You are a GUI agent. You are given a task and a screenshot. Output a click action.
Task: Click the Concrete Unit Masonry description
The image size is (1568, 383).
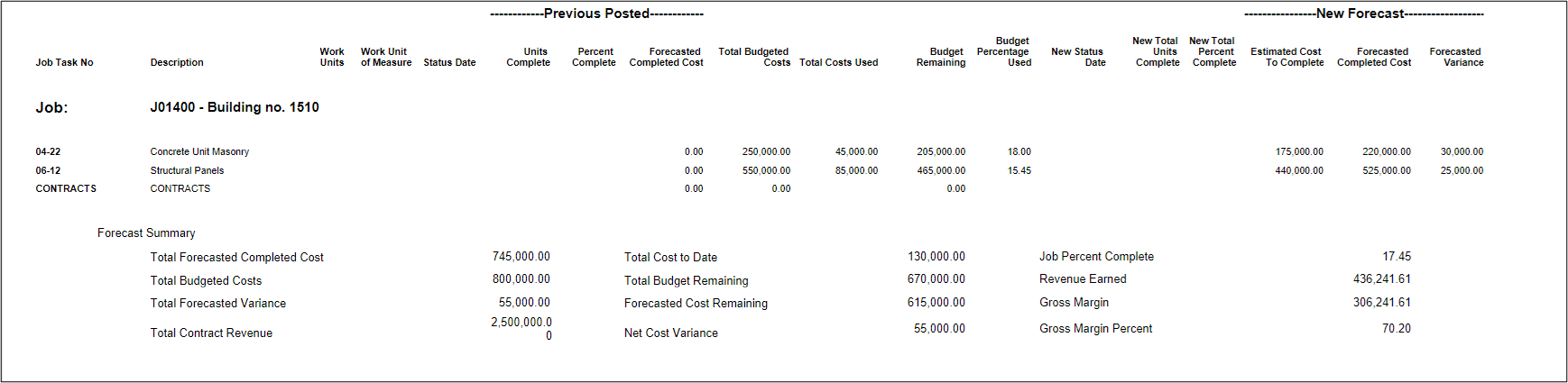pyautogui.click(x=199, y=152)
